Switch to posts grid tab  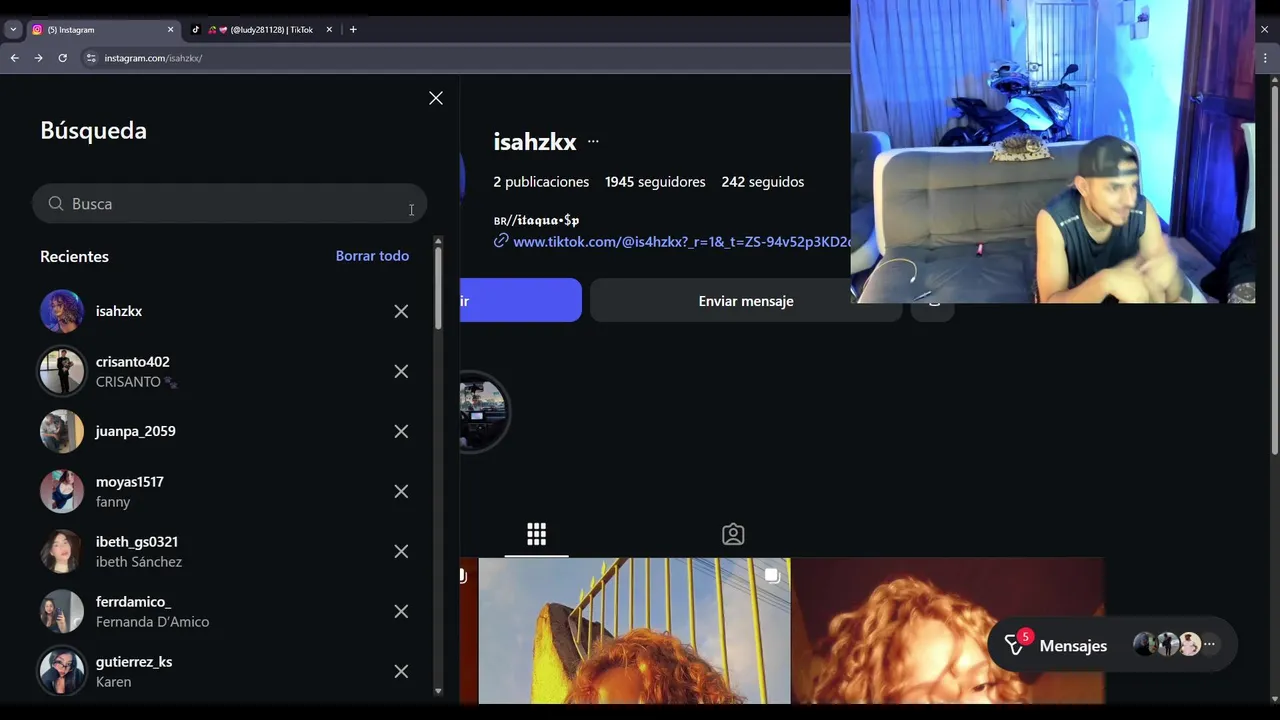[x=536, y=534]
